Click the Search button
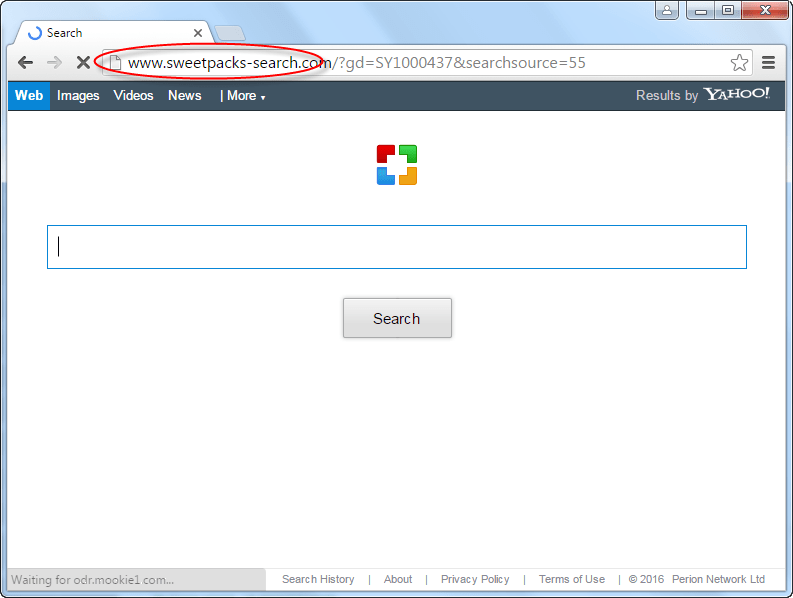The image size is (793, 598). [x=397, y=318]
